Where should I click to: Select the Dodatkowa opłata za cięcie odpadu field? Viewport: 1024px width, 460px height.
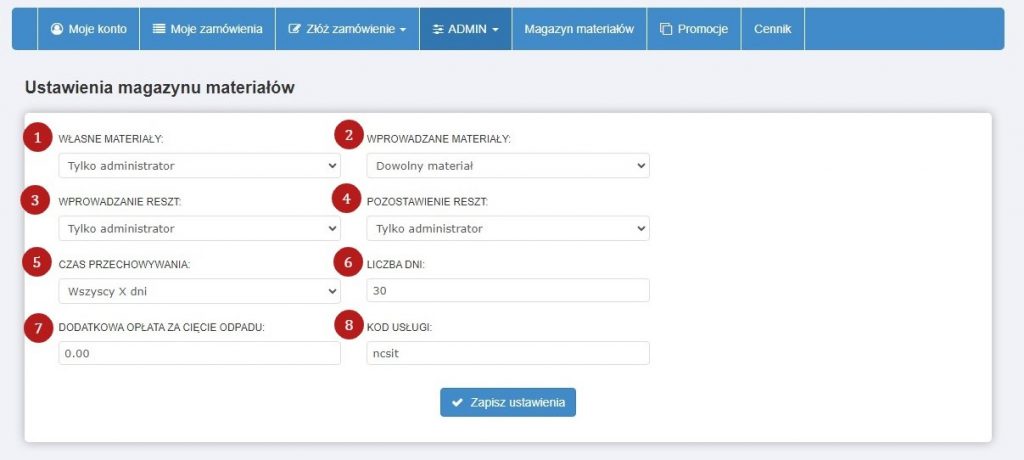pyautogui.click(x=199, y=353)
